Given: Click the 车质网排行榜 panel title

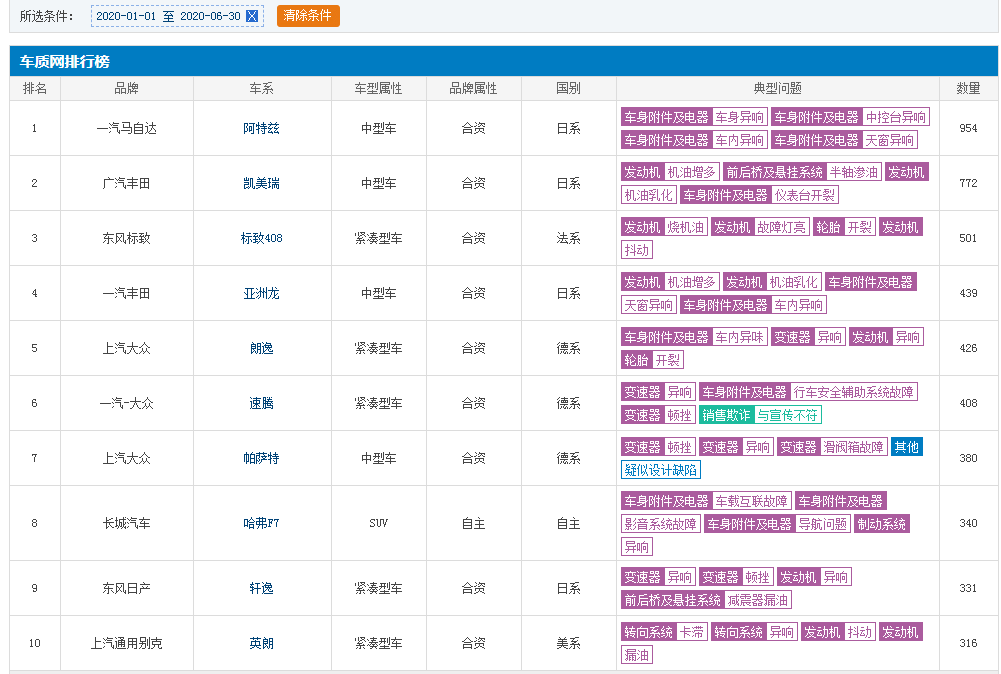Looking at the screenshot, I should (x=64, y=61).
